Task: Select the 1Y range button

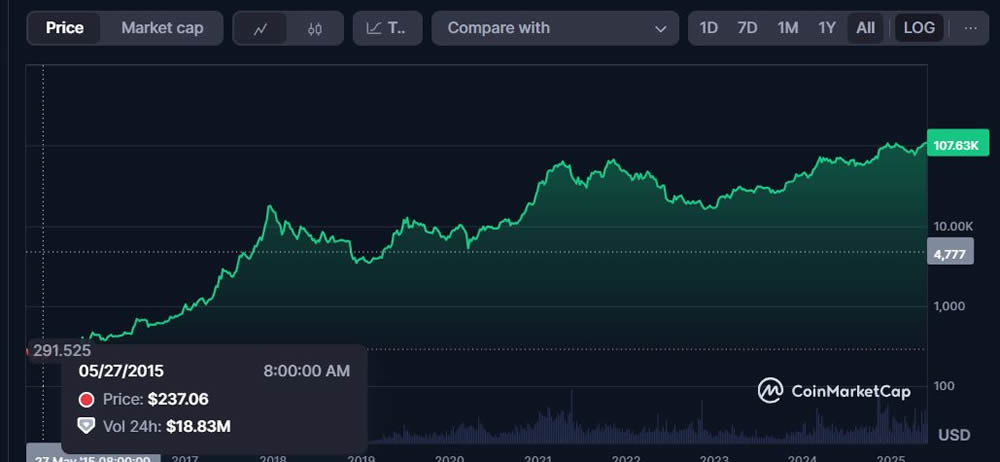Action: click(827, 28)
